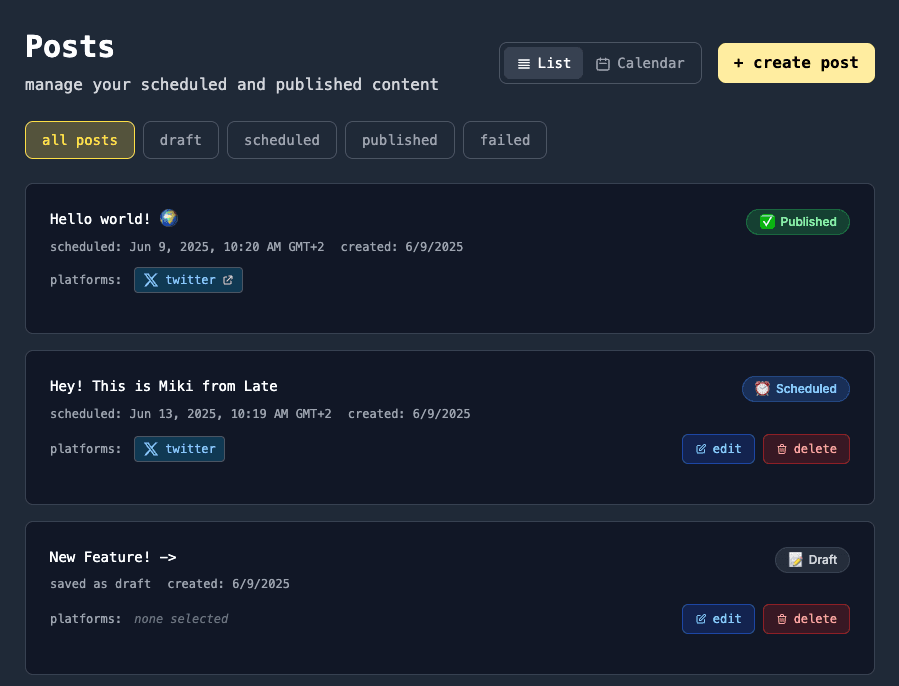Switch to the 'published' filter tab
This screenshot has height=686, width=899.
399,140
